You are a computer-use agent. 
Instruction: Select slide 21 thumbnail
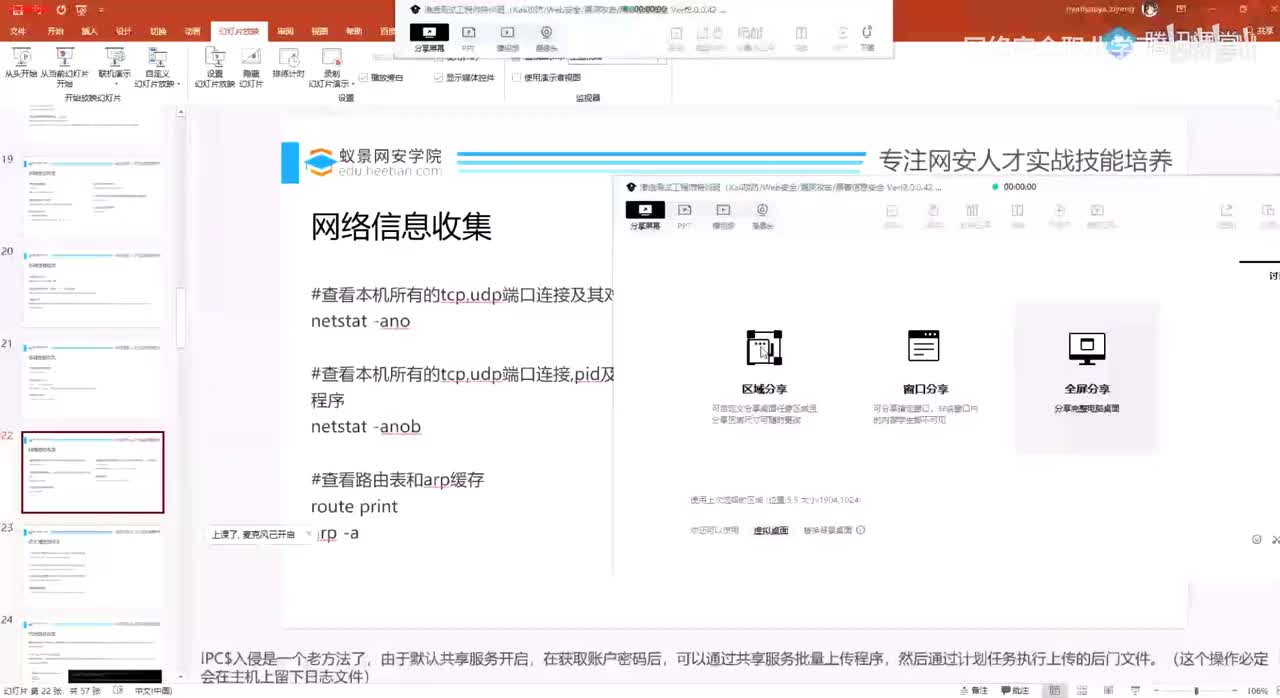pyautogui.click(x=93, y=379)
